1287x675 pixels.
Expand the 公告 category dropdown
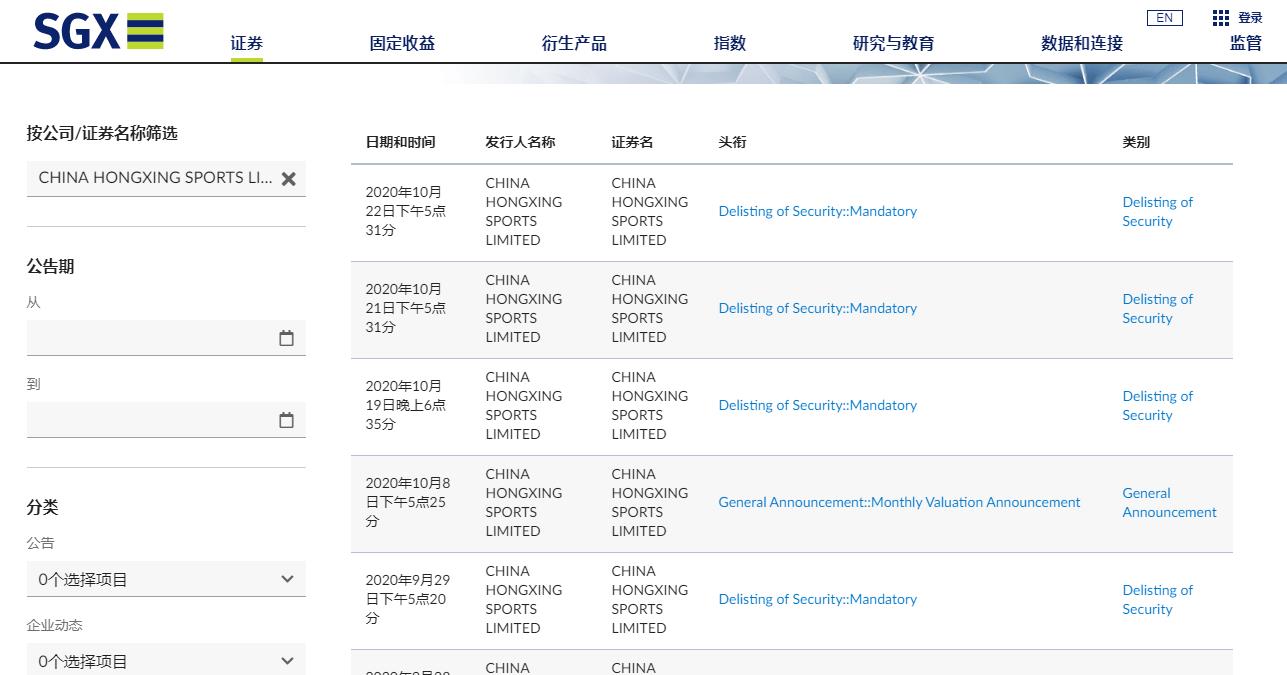coord(166,579)
